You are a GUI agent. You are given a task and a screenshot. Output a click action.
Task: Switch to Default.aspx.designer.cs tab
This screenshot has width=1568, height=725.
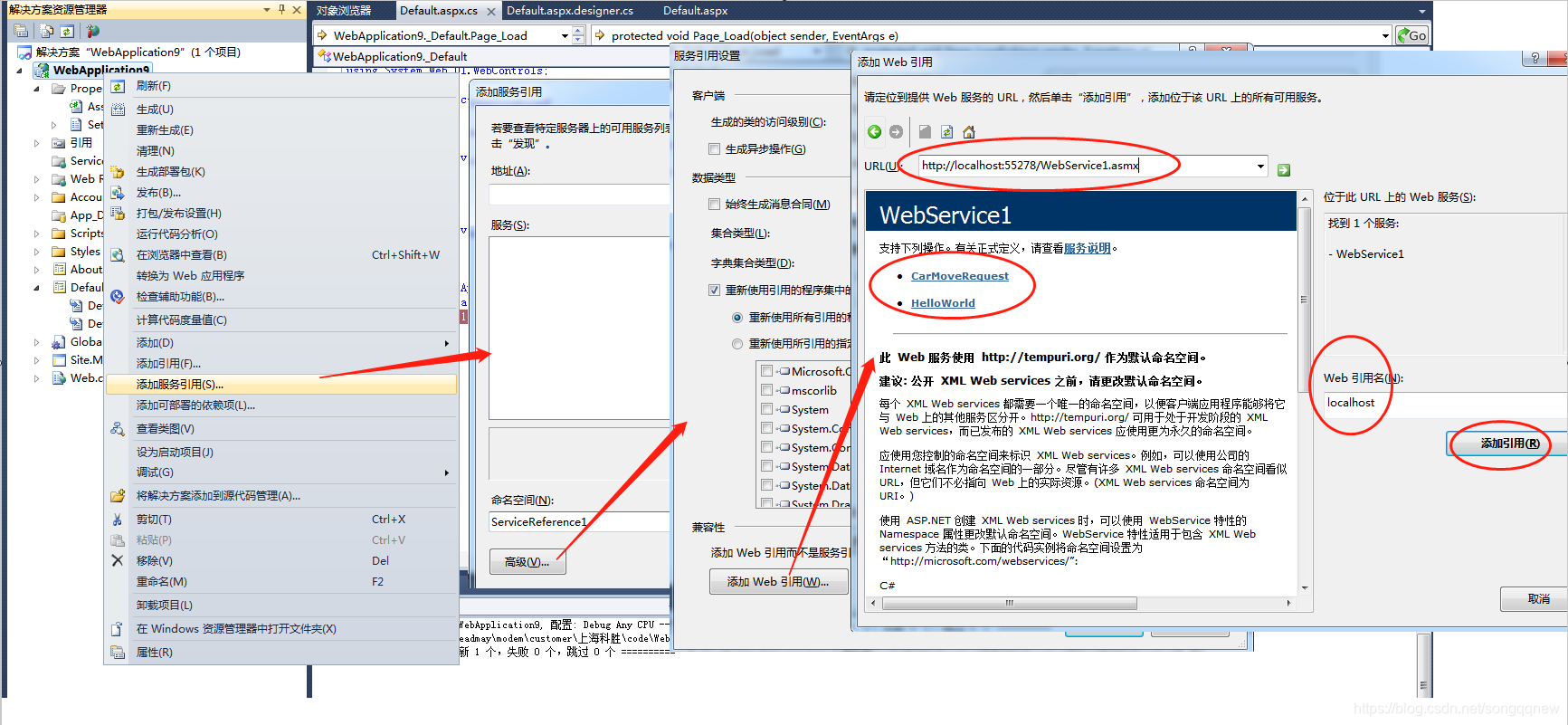(x=570, y=11)
